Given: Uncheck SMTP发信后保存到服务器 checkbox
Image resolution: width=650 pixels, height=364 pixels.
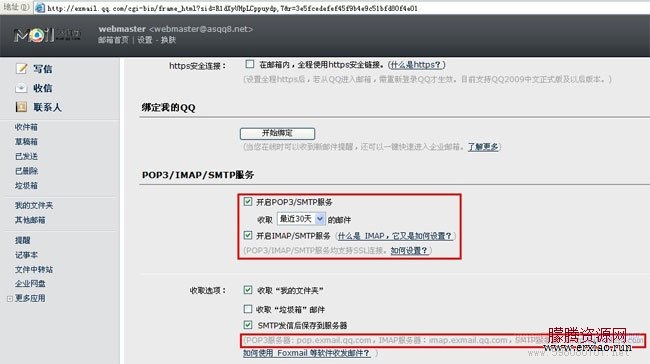Looking at the screenshot, I should (x=248, y=325).
